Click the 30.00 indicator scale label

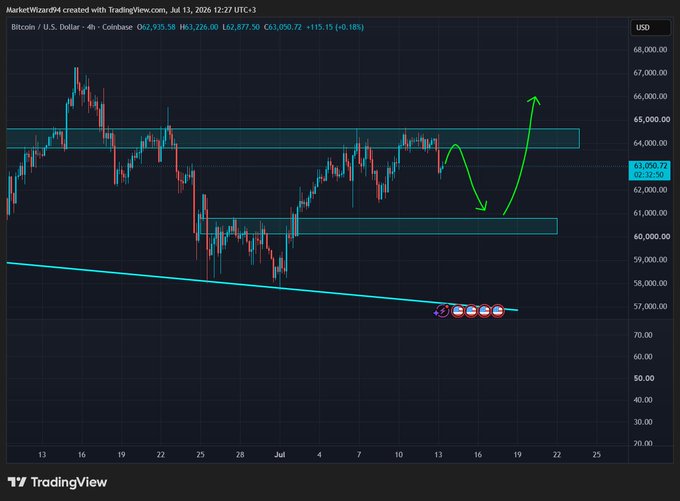click(643, 422)
